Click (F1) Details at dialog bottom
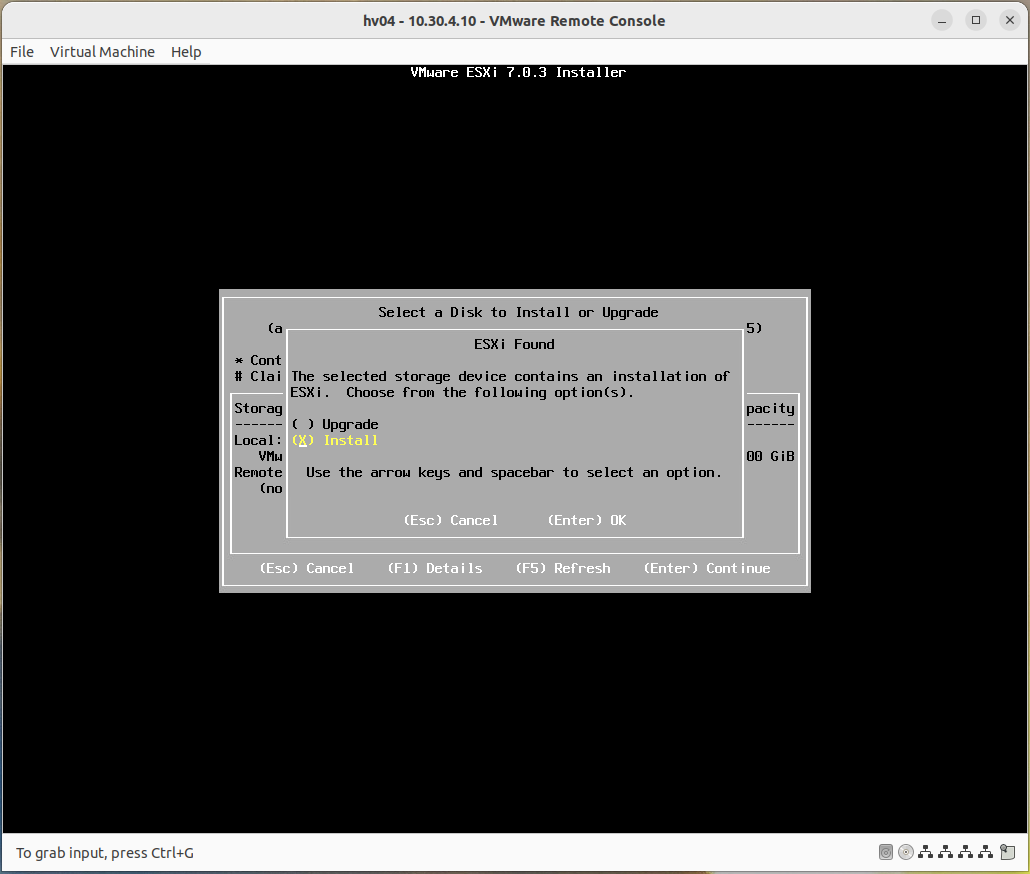This screenshot has width=1030, height=874. tap(435, 568)
